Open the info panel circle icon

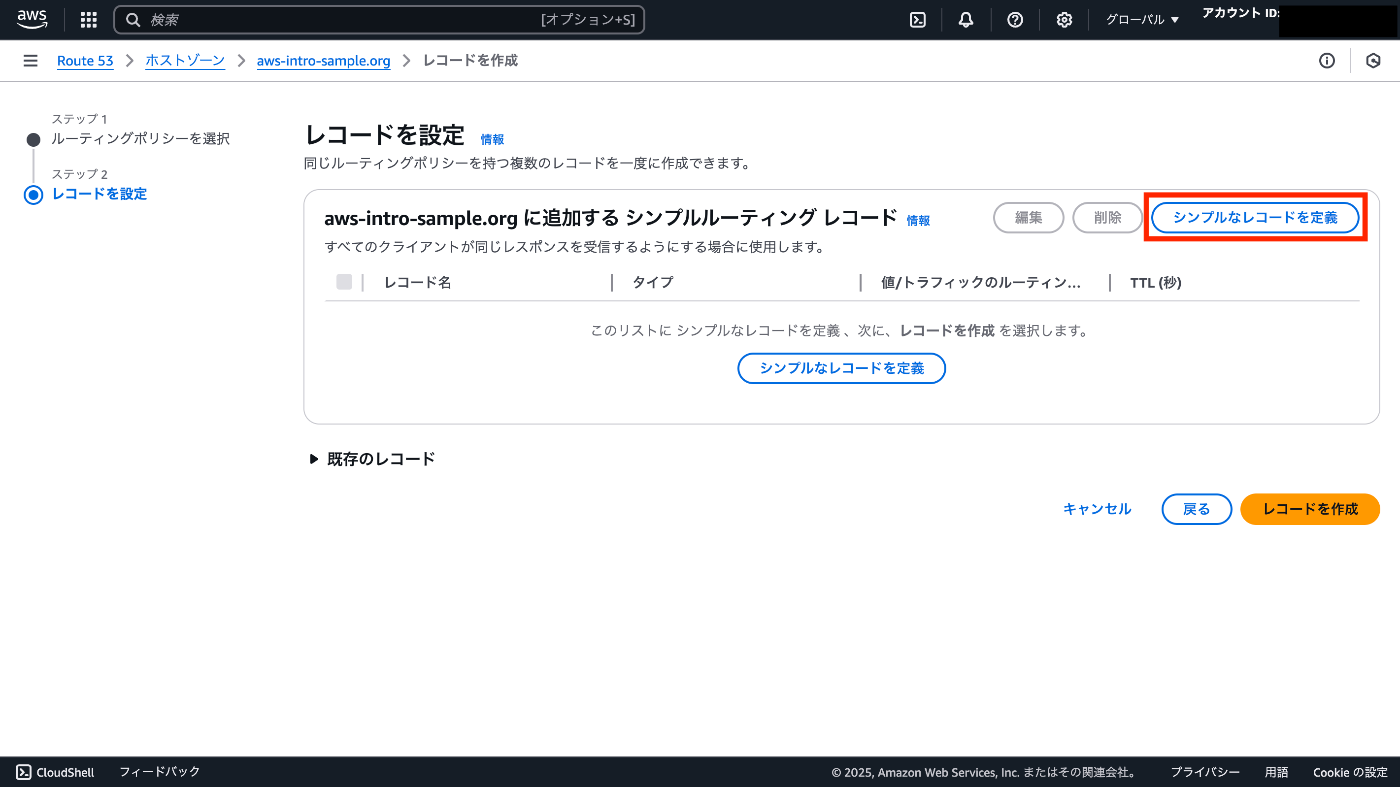click(x=1327, y=61)
